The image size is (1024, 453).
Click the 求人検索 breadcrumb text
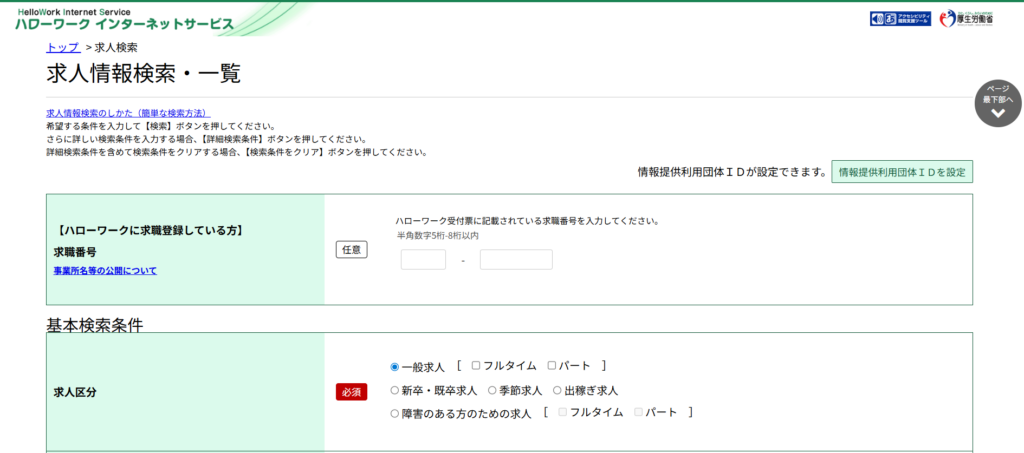click(x=116, y=47)
